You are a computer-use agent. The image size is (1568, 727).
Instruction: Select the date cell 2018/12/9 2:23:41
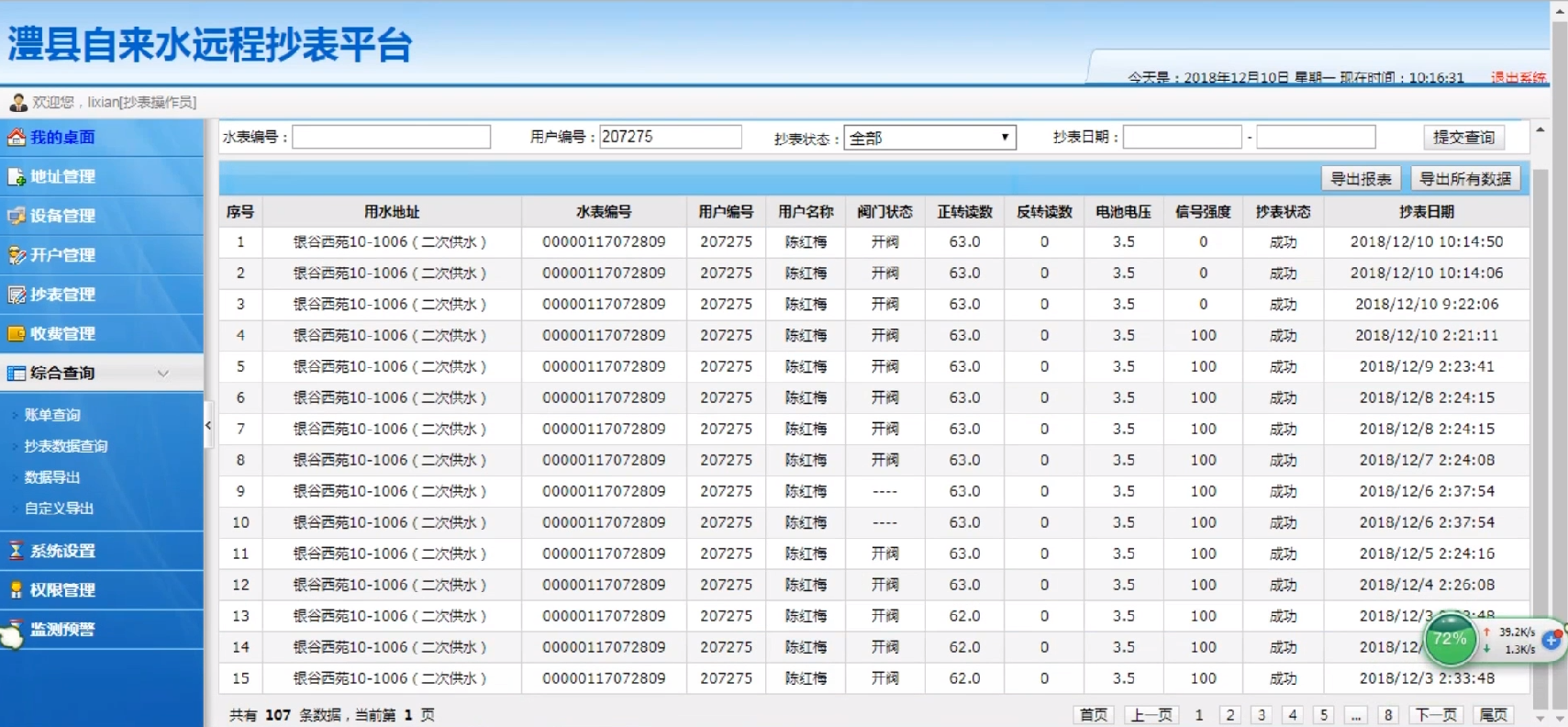pos(1427,367)
